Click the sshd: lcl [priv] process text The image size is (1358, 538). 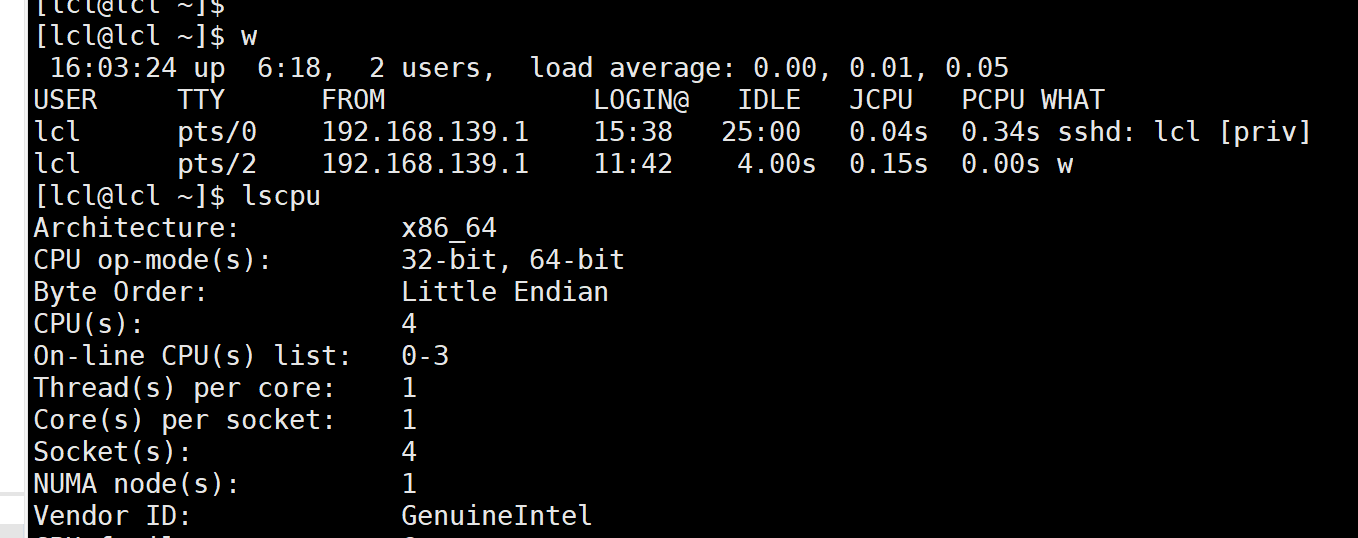[x=1185, y=132]
